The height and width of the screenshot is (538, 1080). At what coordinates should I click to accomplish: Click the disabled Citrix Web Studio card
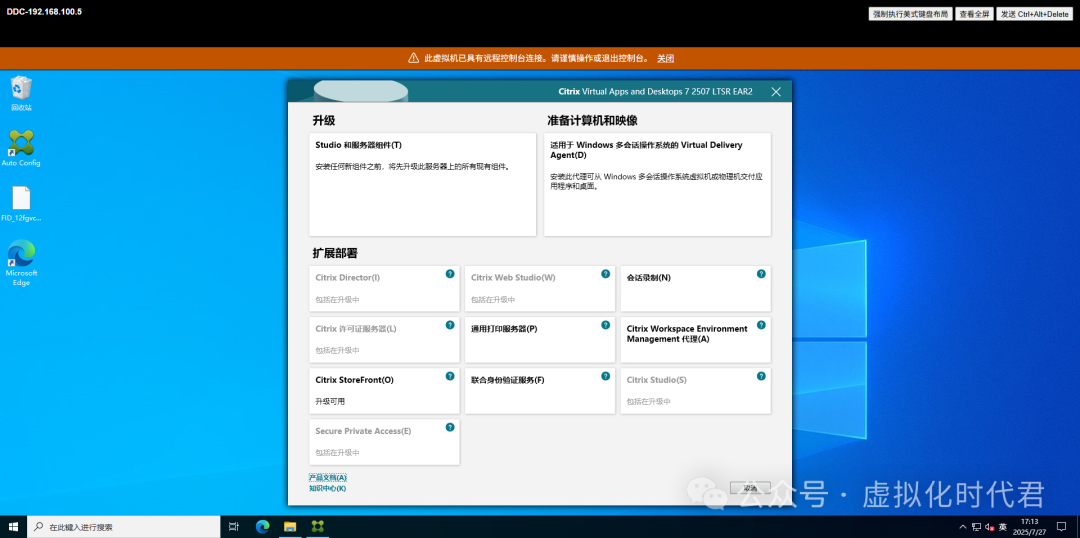[540, 289]
